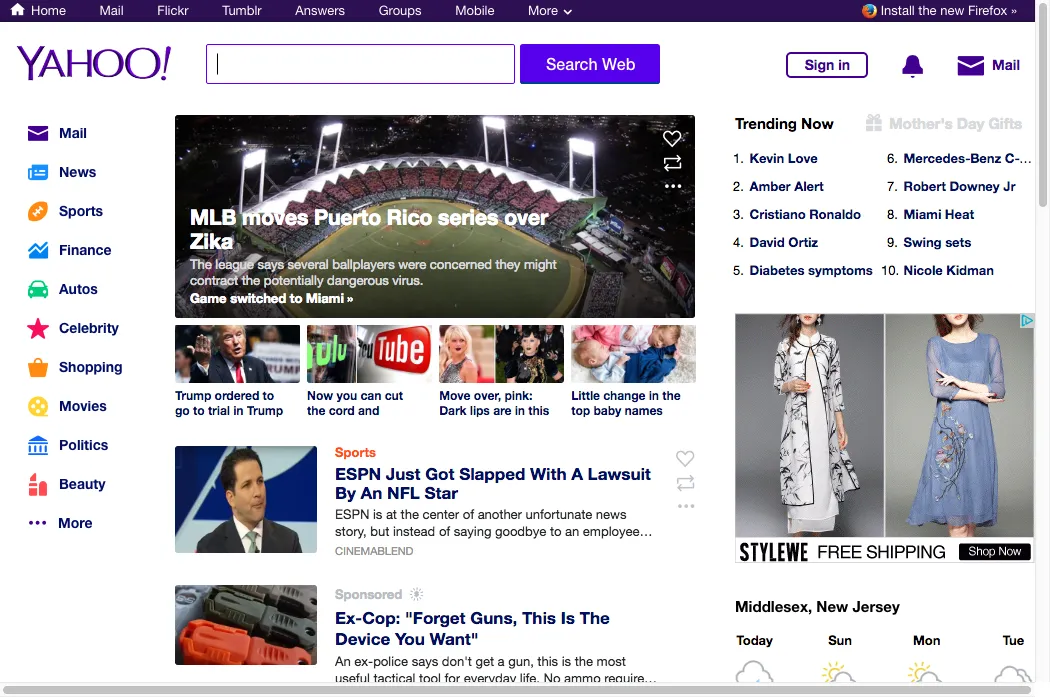Open trending topic David Ortiz

click(783, 243)
